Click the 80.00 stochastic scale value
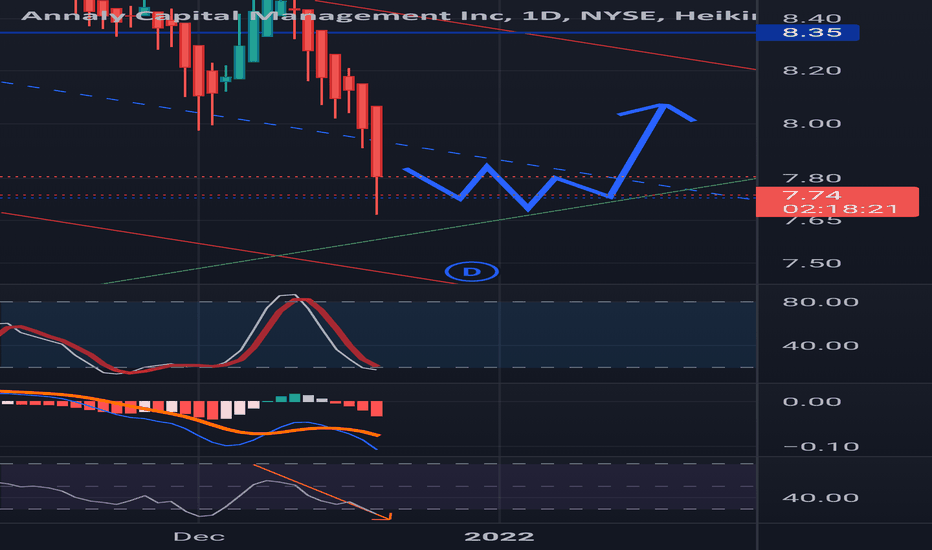 pos(820,301)
